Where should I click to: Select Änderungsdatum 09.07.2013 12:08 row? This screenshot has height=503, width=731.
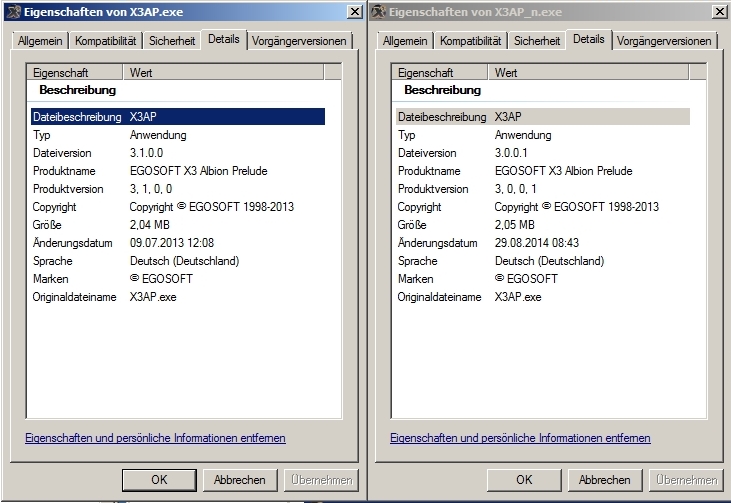coord(178,243)
